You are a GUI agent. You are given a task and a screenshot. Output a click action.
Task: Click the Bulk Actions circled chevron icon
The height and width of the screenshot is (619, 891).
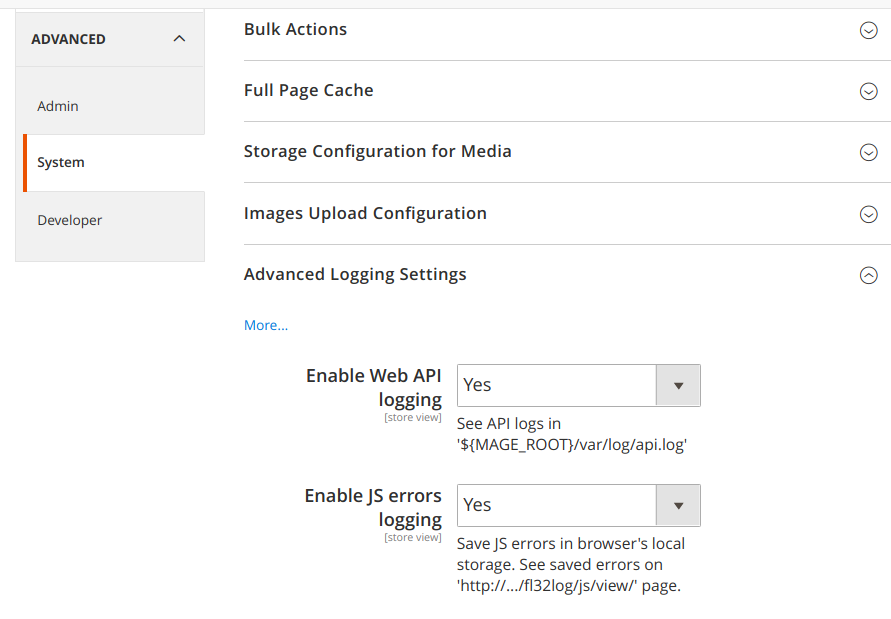point(868,30)
